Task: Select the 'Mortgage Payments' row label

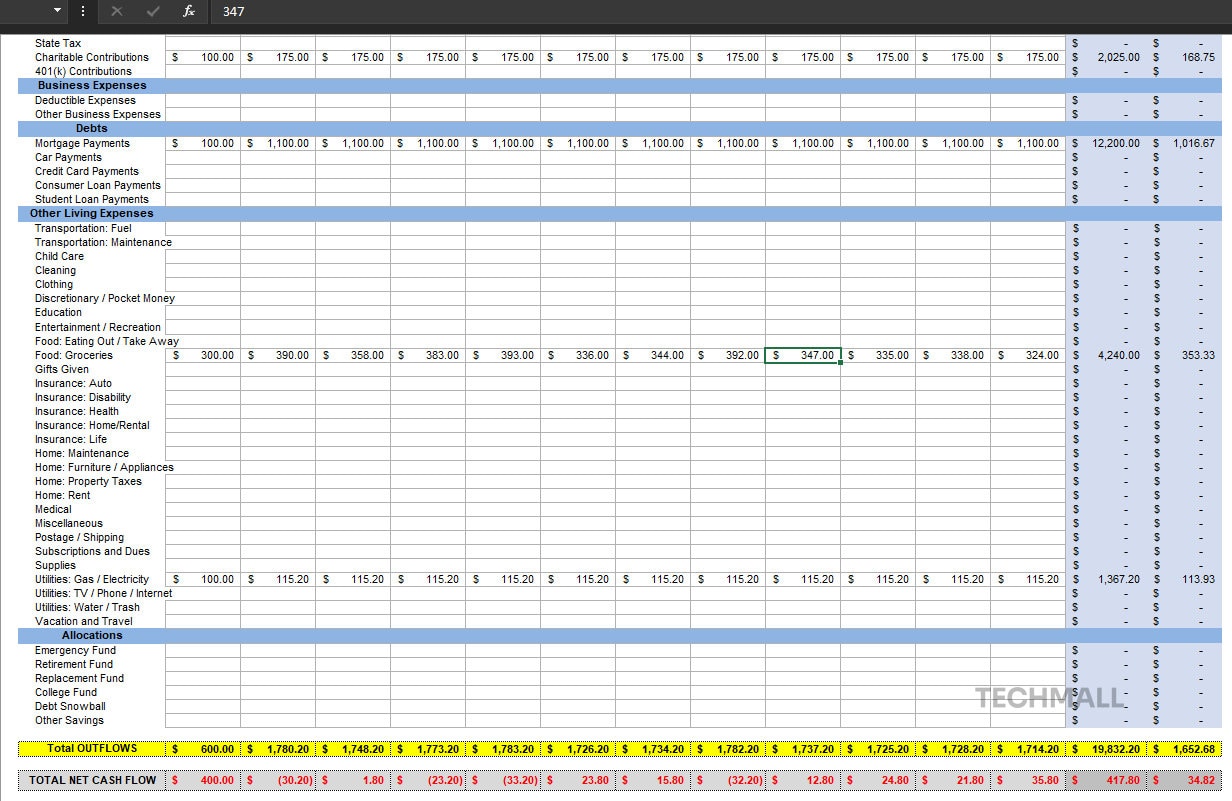Action: 82,143
